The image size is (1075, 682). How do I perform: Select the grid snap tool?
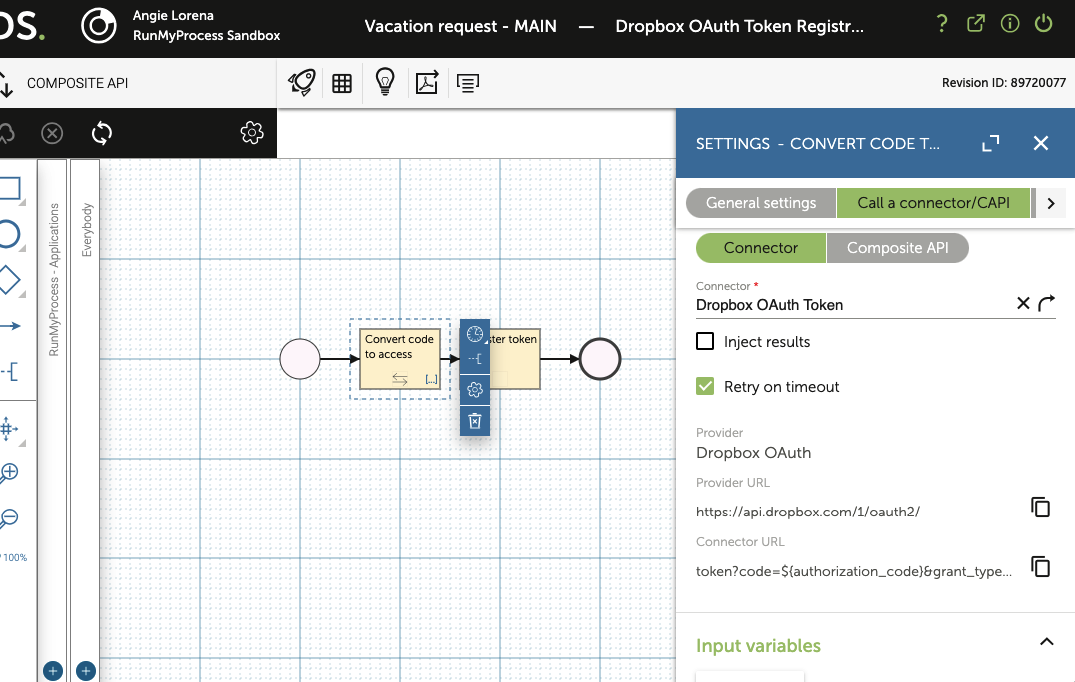pyautogui.click(x=8, y=429)
